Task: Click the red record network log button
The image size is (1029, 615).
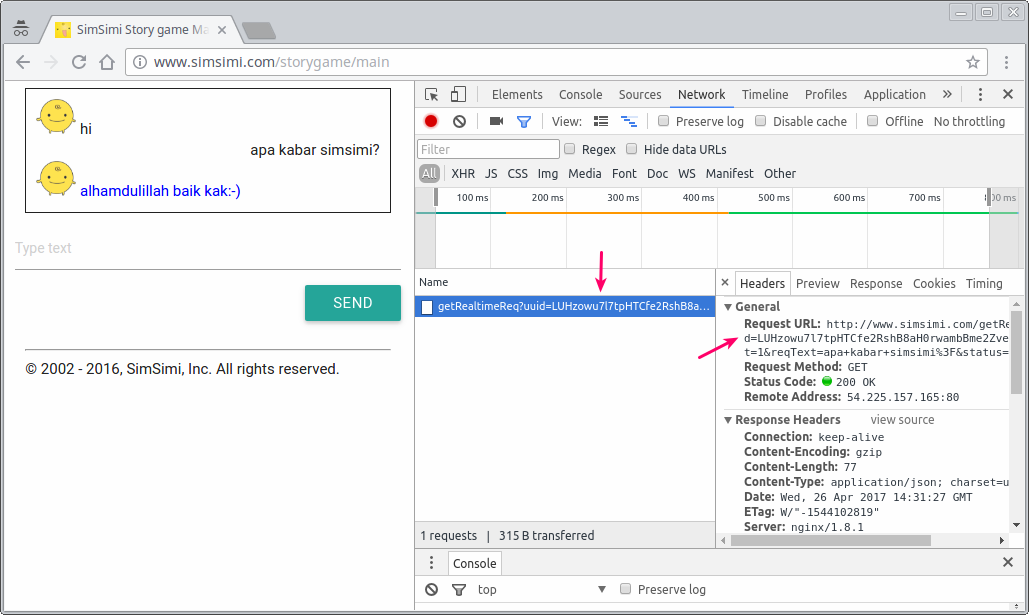Action: pyautogui.click(x=430, y=121)
